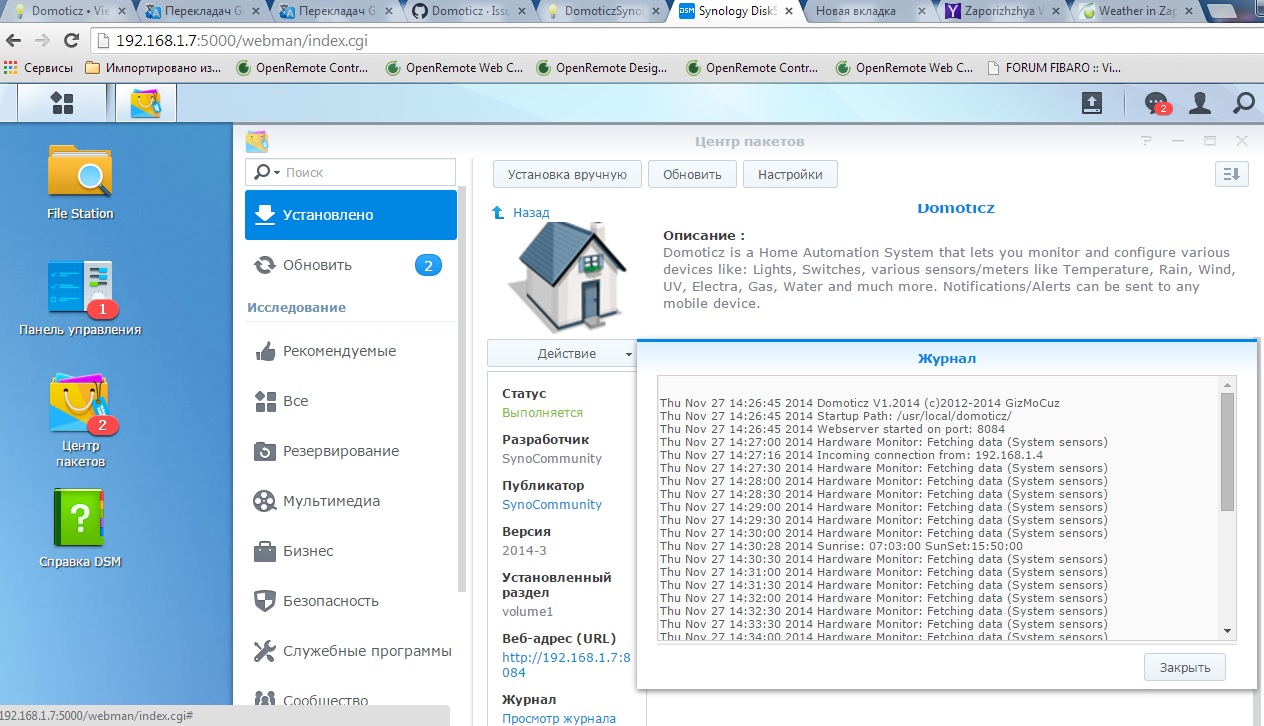Click the sort order icon in Package Center
This screenshot has height=726, width=1264.
(1232, 174)
